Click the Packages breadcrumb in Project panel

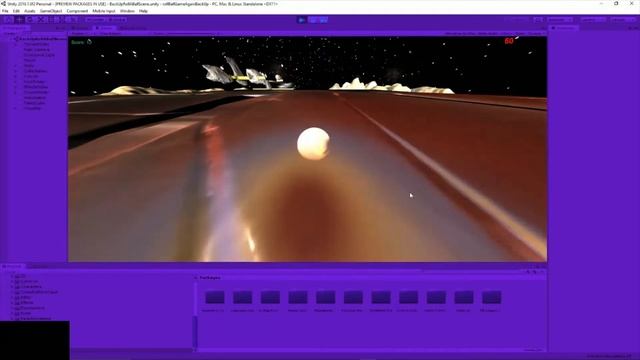[210, 278]
